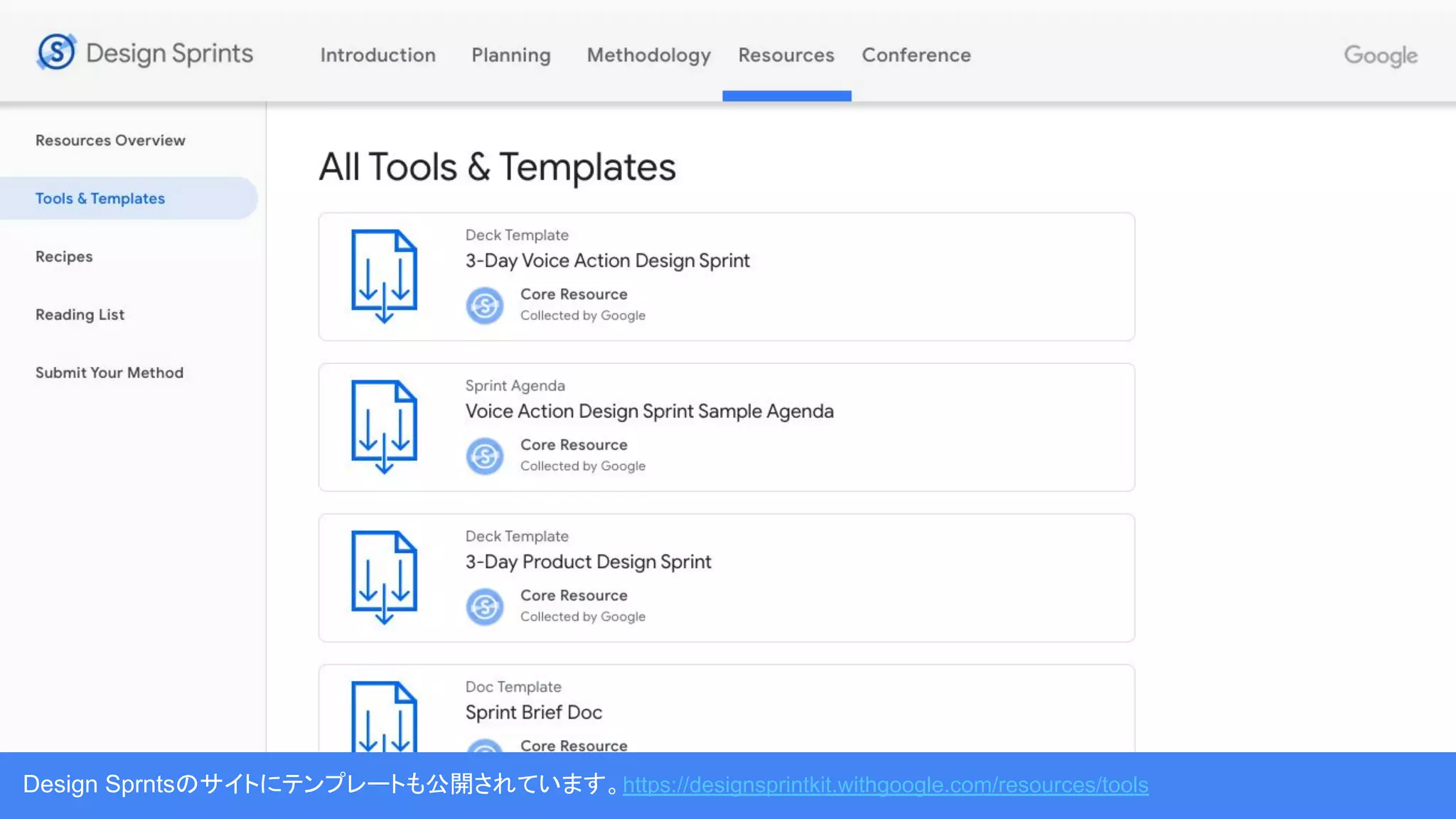This screenshot has height=819, width=1456.
Task: Click Core Resource badge under 3-Day Voice Action Sprint
Action: point(485,306)
